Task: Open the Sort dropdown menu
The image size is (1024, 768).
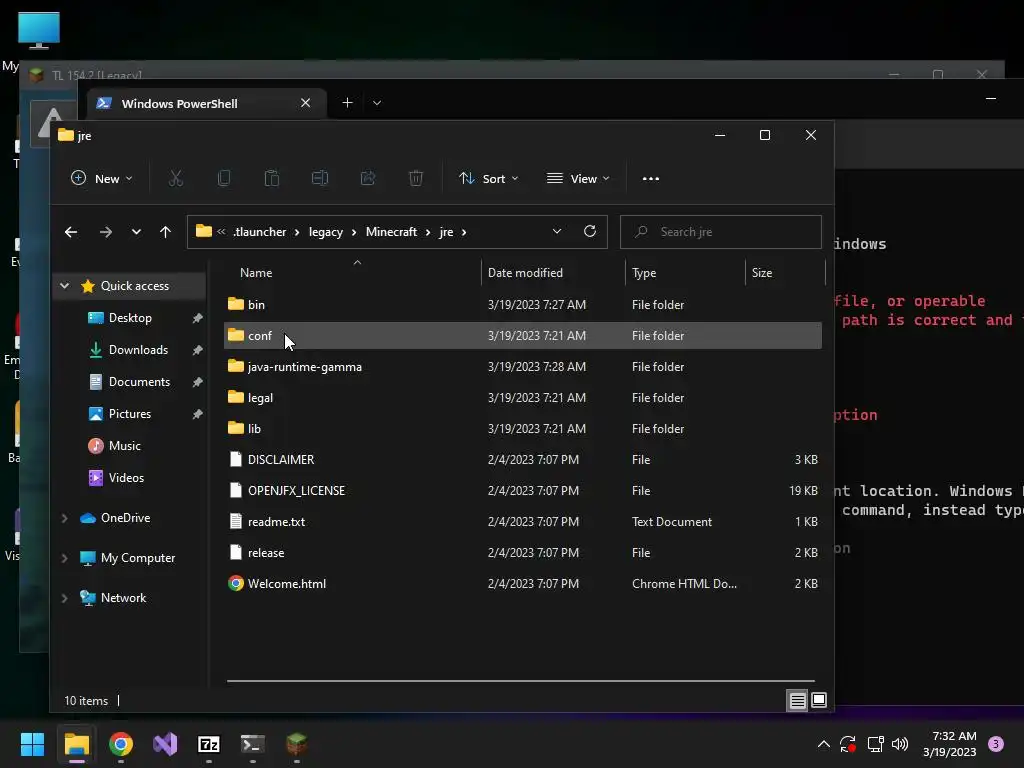Action: coord(488,178)
